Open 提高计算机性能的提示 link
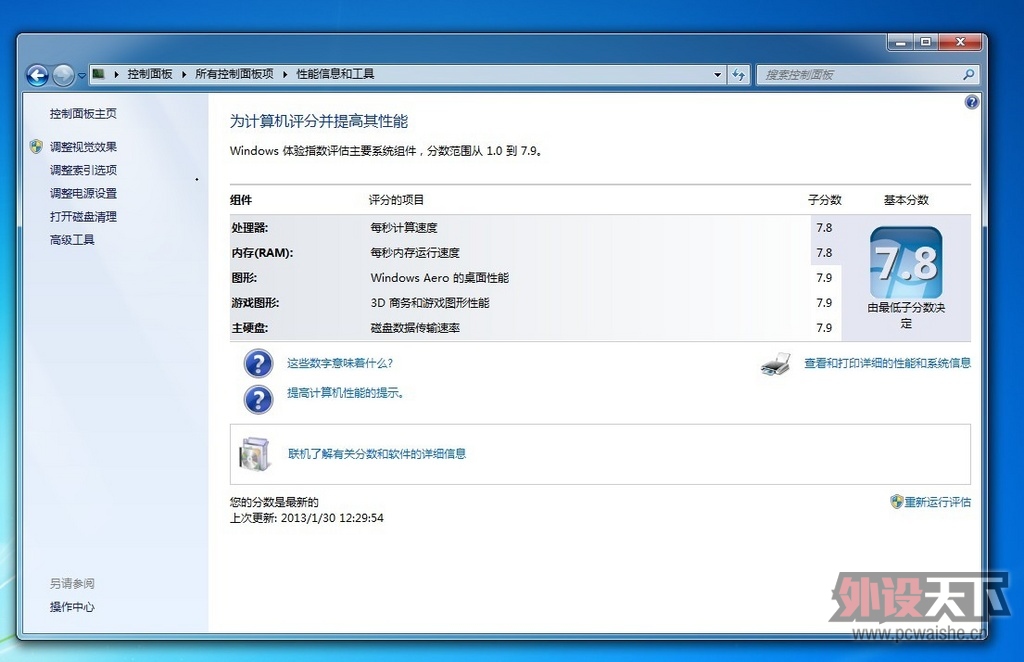 (345, 393)
